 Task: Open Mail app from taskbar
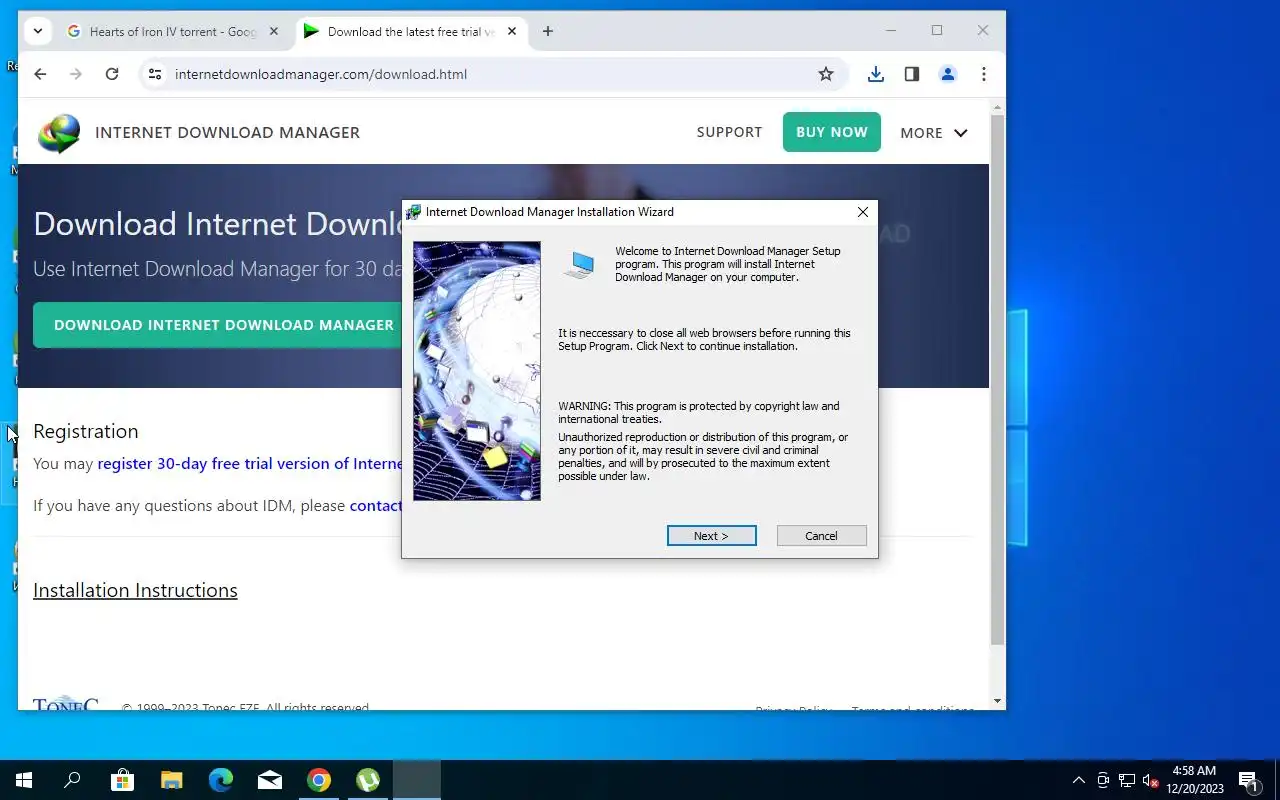pyautogui.click(x=269, y=780)
